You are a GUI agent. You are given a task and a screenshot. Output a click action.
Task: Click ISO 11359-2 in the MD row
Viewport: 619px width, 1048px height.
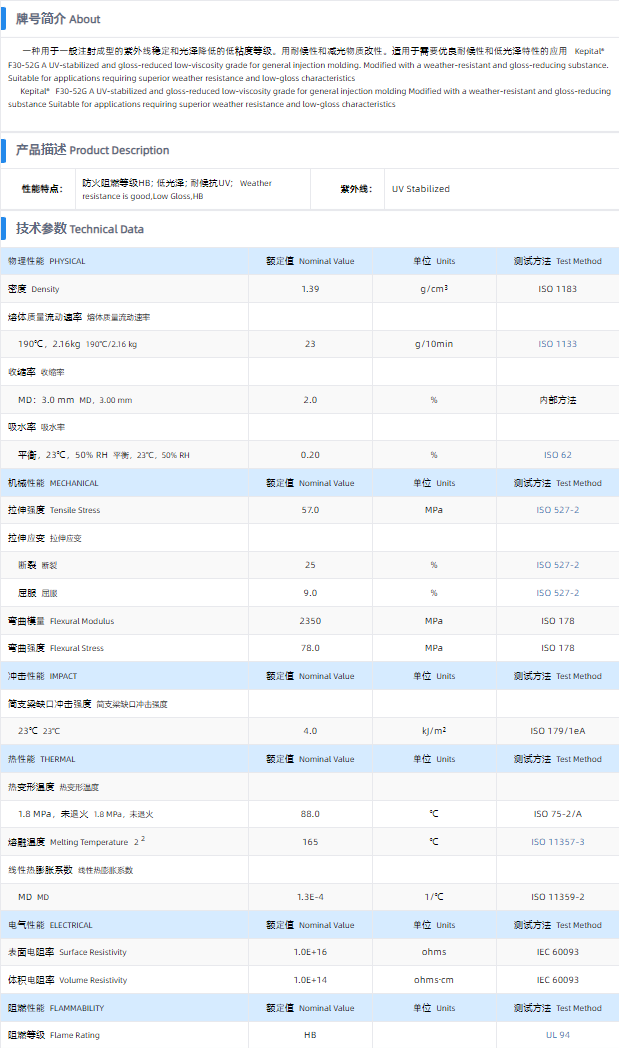click(557, 897)
